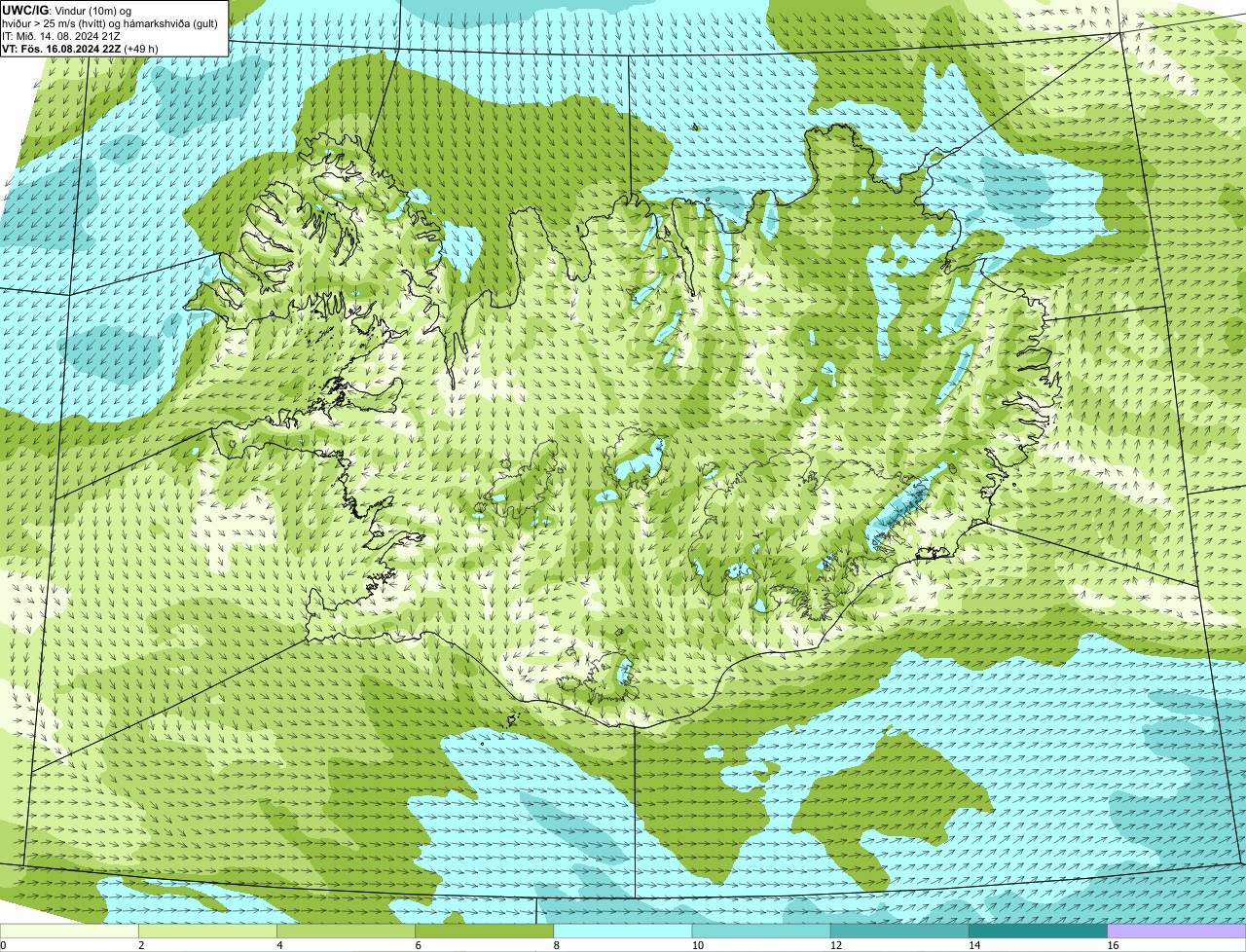Select the "hviður > 25 m/s (hvítt)" description line
Screen dimensions: 1246x952
coord(110,22)
